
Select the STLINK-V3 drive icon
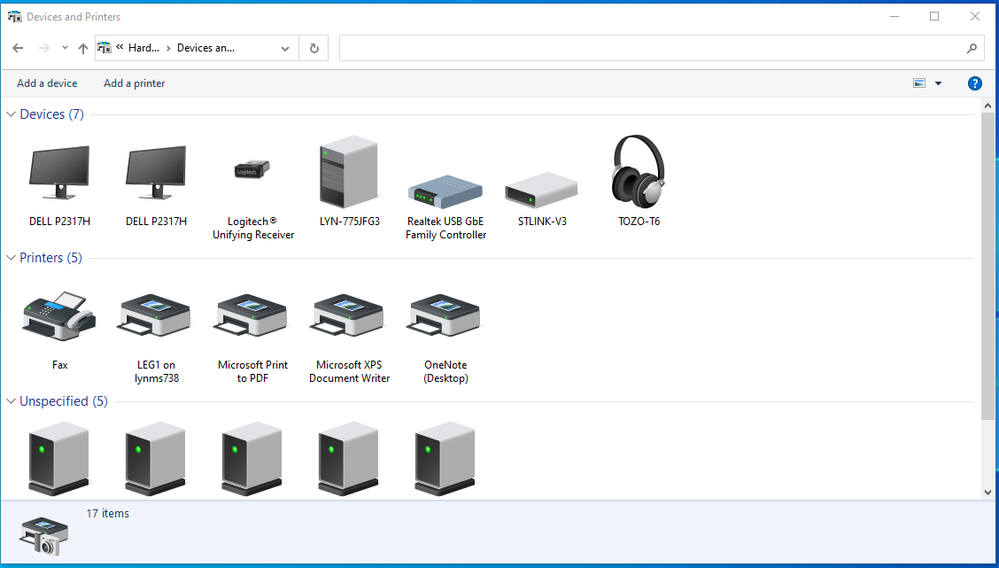pos(542,190)
